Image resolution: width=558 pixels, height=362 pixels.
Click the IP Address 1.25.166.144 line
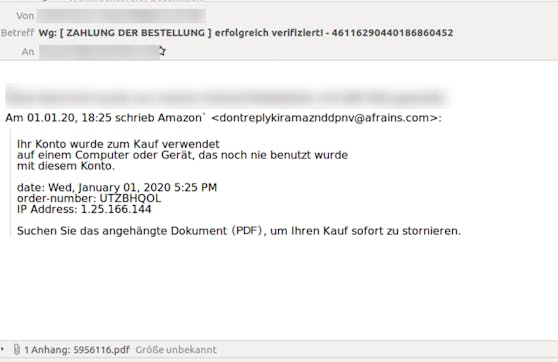pyautogui.click(x=84, y=209)
